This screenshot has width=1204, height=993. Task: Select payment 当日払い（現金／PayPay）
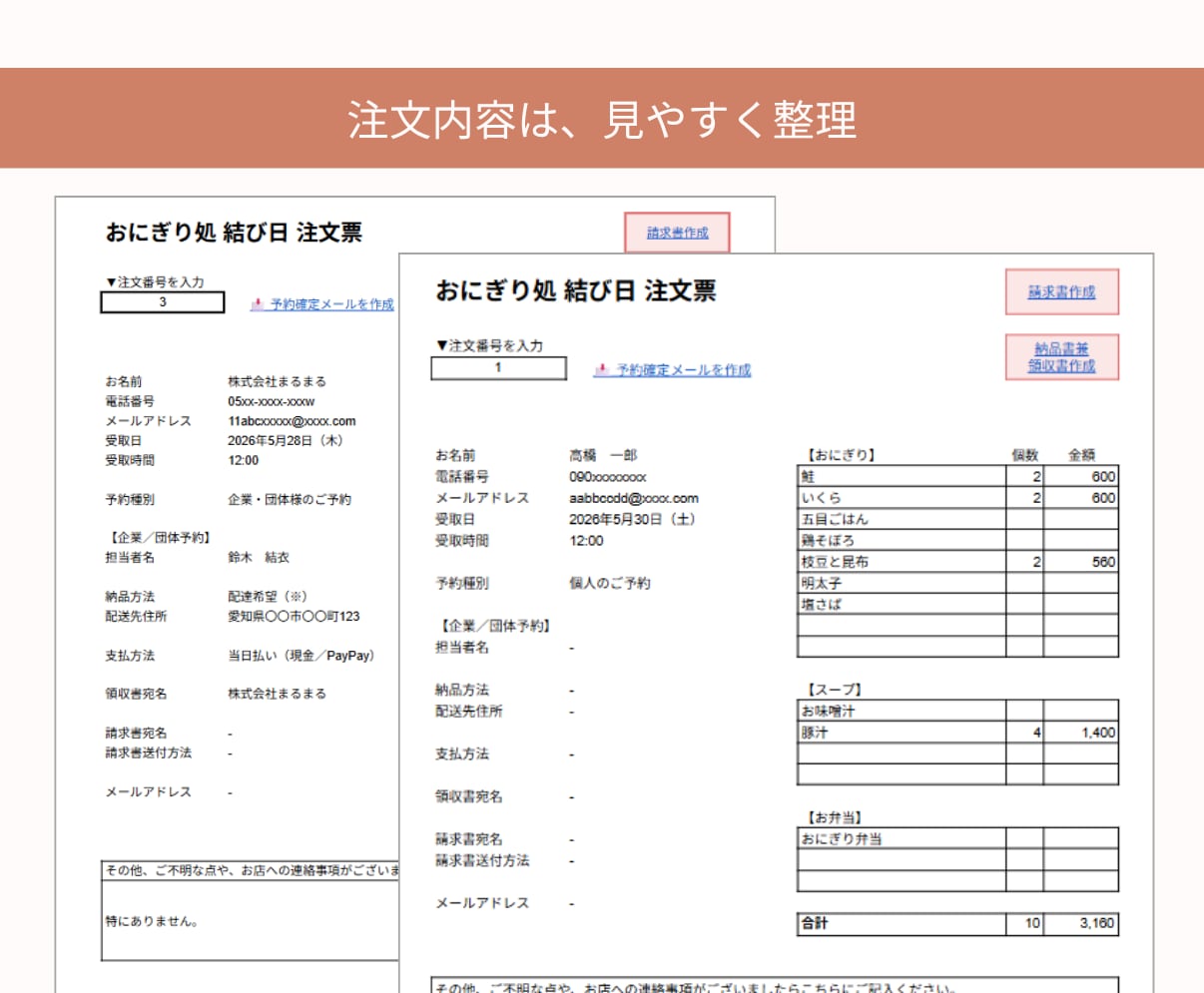click(x=301, y=656)
